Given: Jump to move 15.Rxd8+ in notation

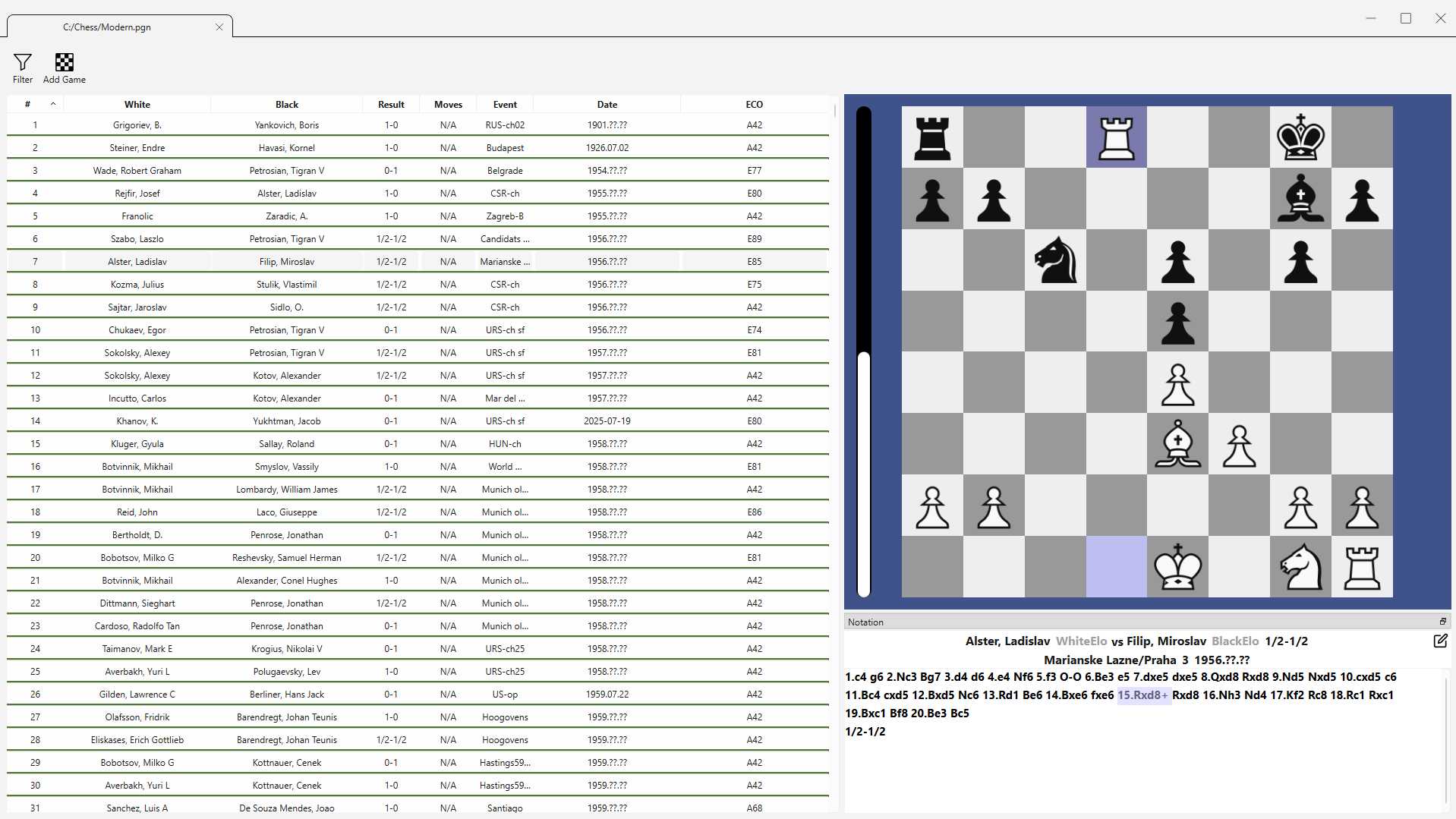Looking at the screenshot, I should pos(1142,695).
